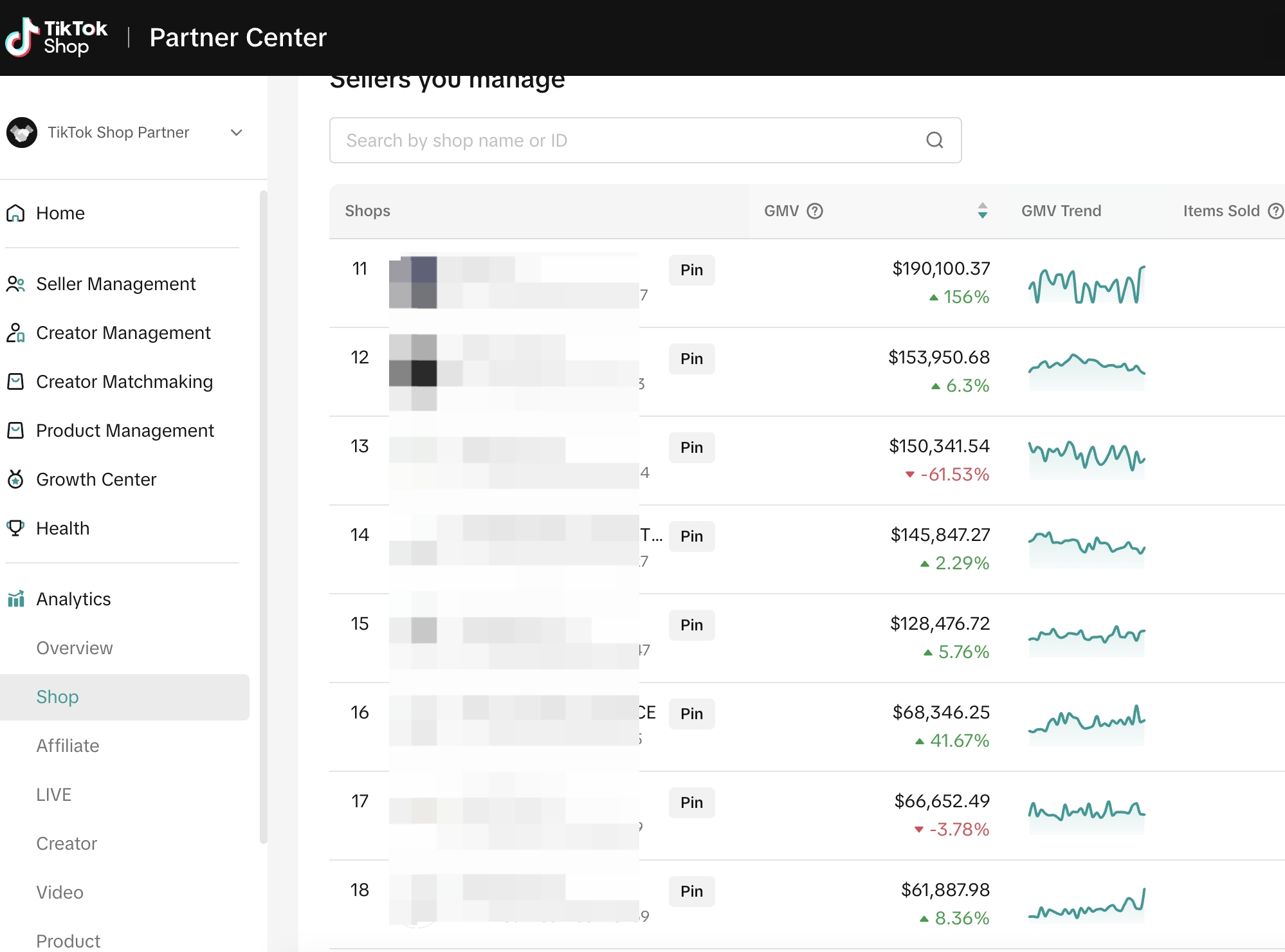Open Growth Center section
Screen dimensions: 1285x952
[x=96, y=479]
